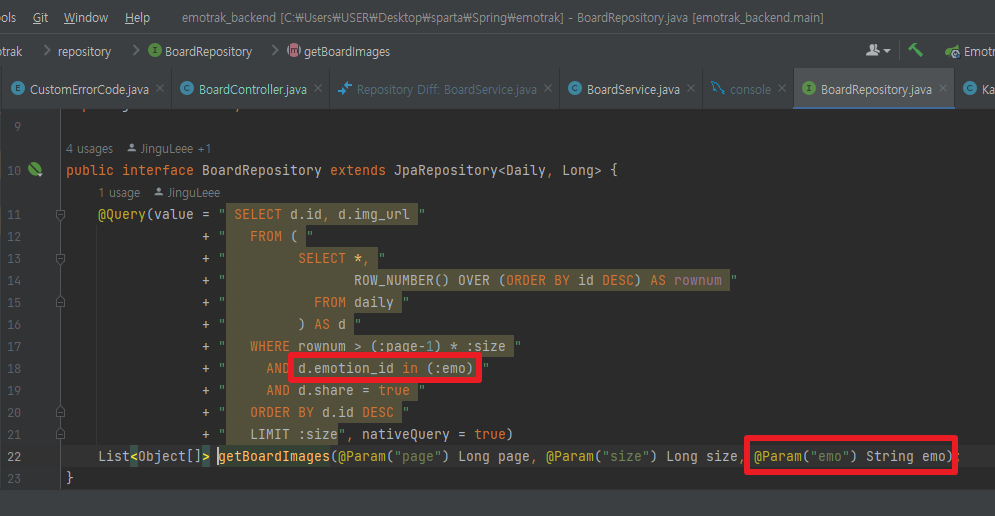Switch to BoardController.java tab
The image size is (995, 516).
point(253,89)
